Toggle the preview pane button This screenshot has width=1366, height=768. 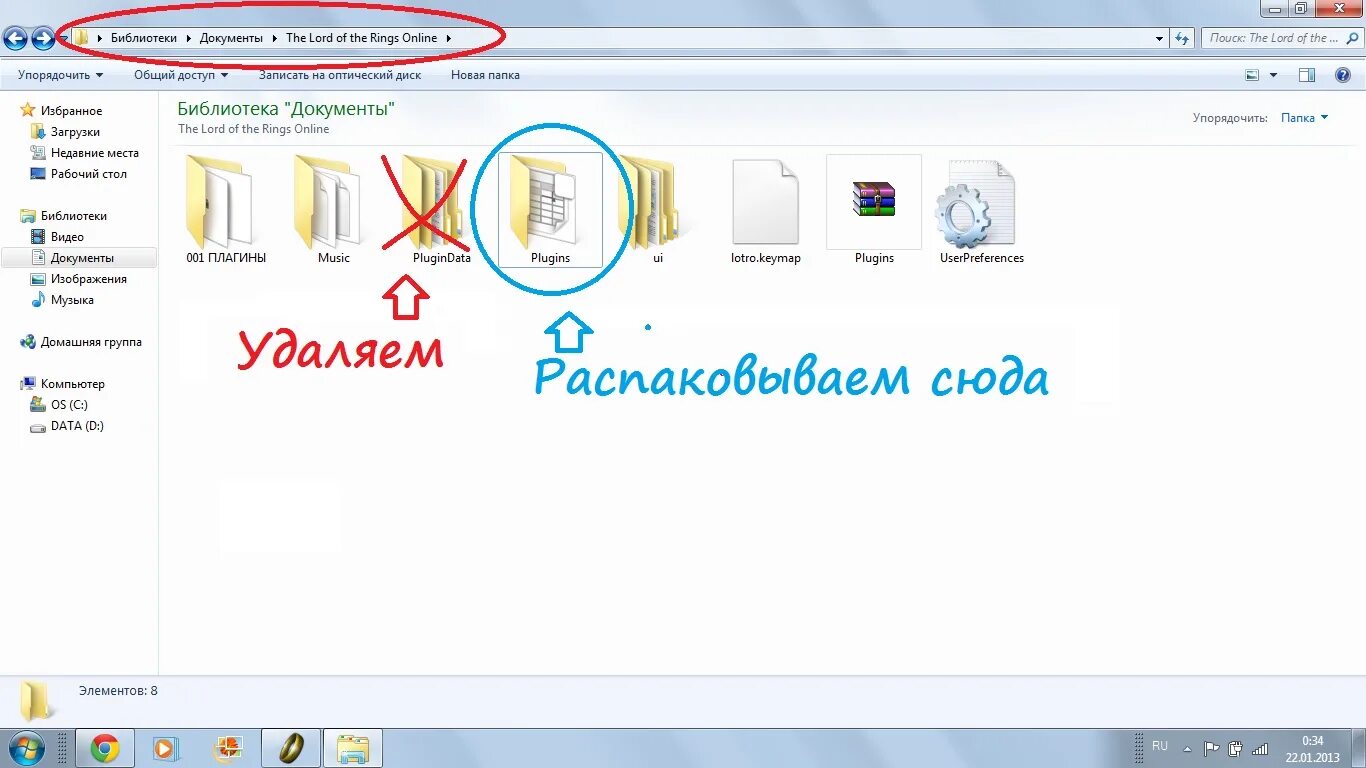[1307, 75]
